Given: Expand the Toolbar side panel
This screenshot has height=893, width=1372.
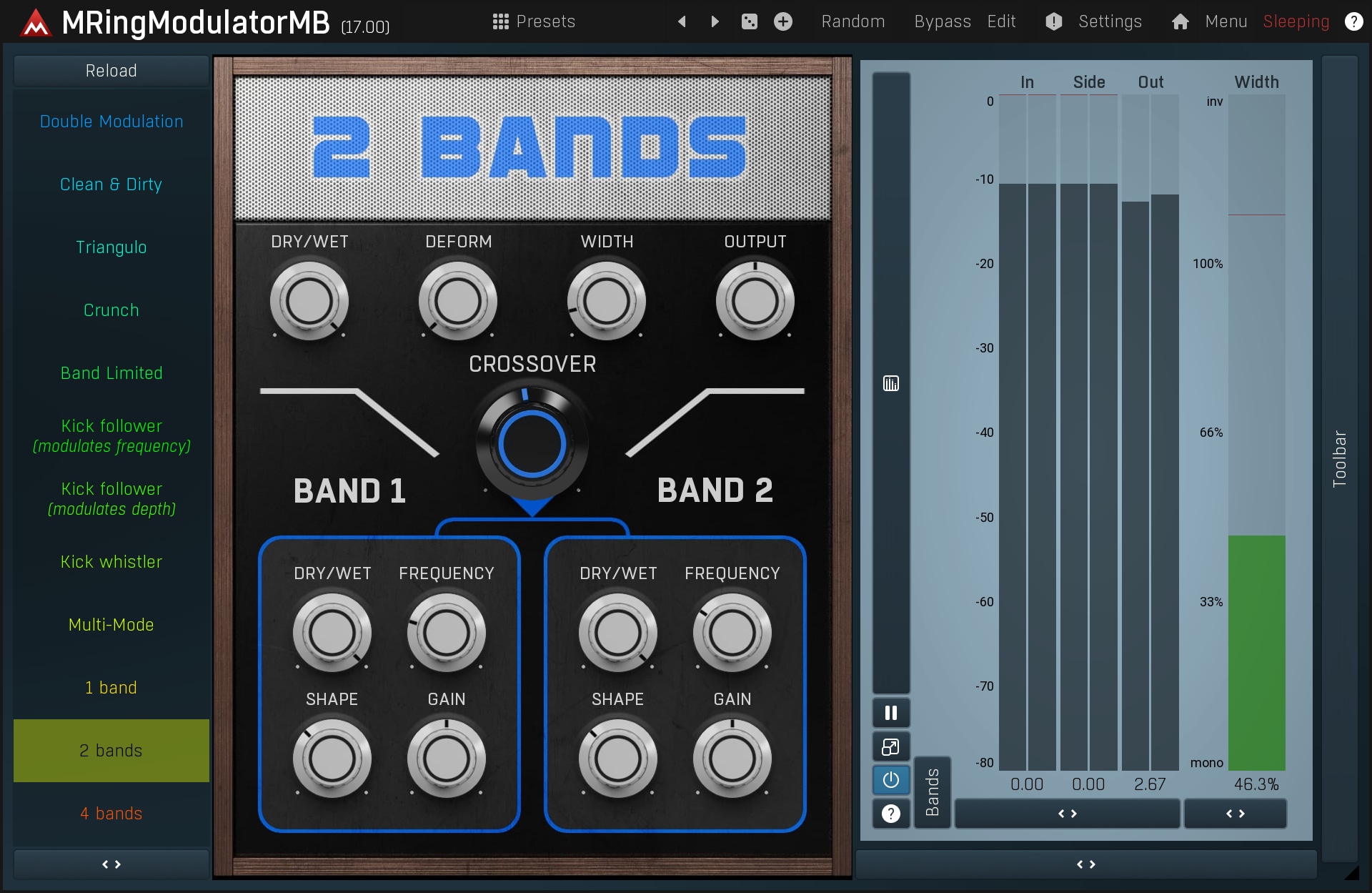Looking at the screenshot, I should 1339,458.
